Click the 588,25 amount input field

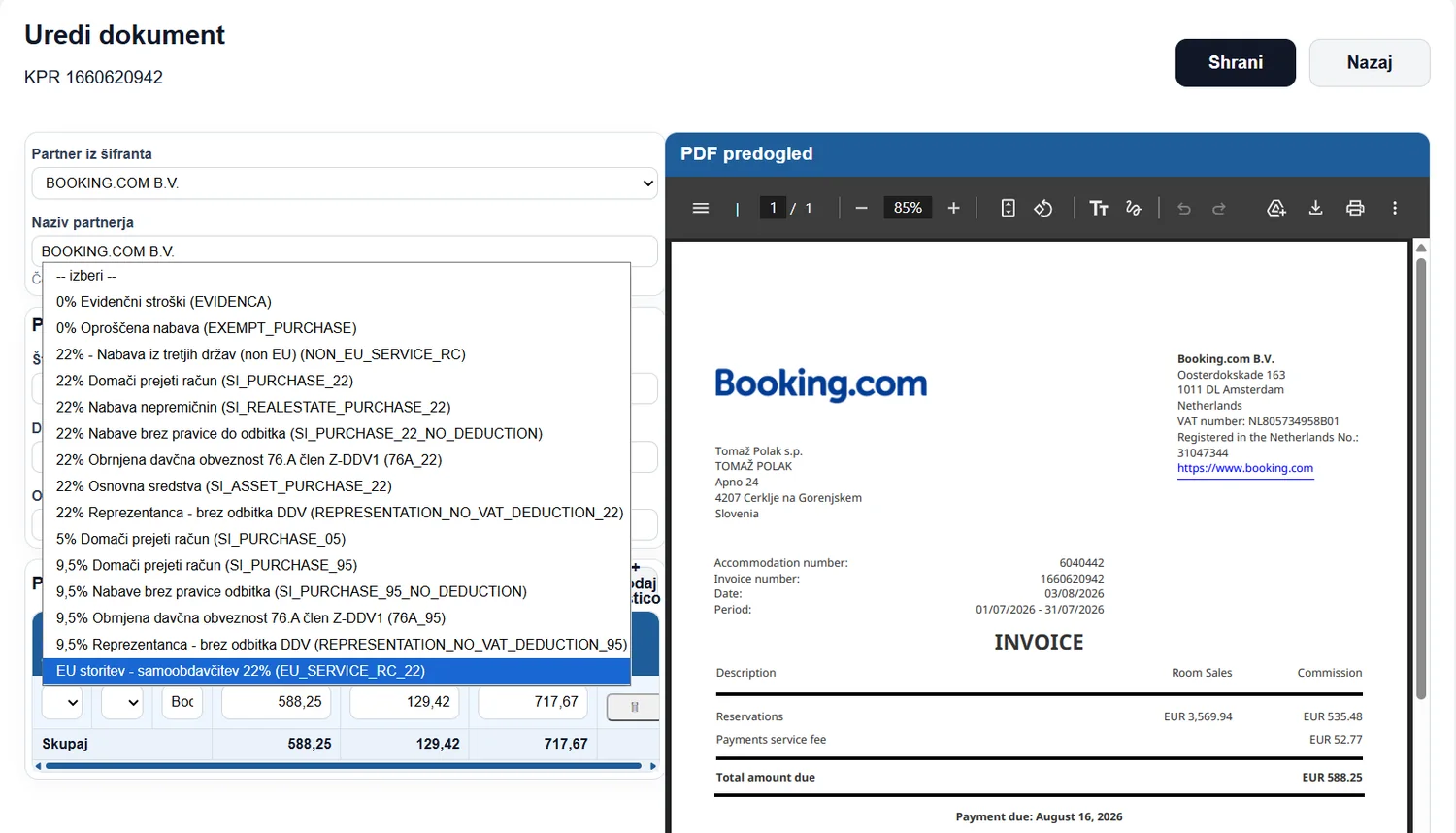point(277,701)
